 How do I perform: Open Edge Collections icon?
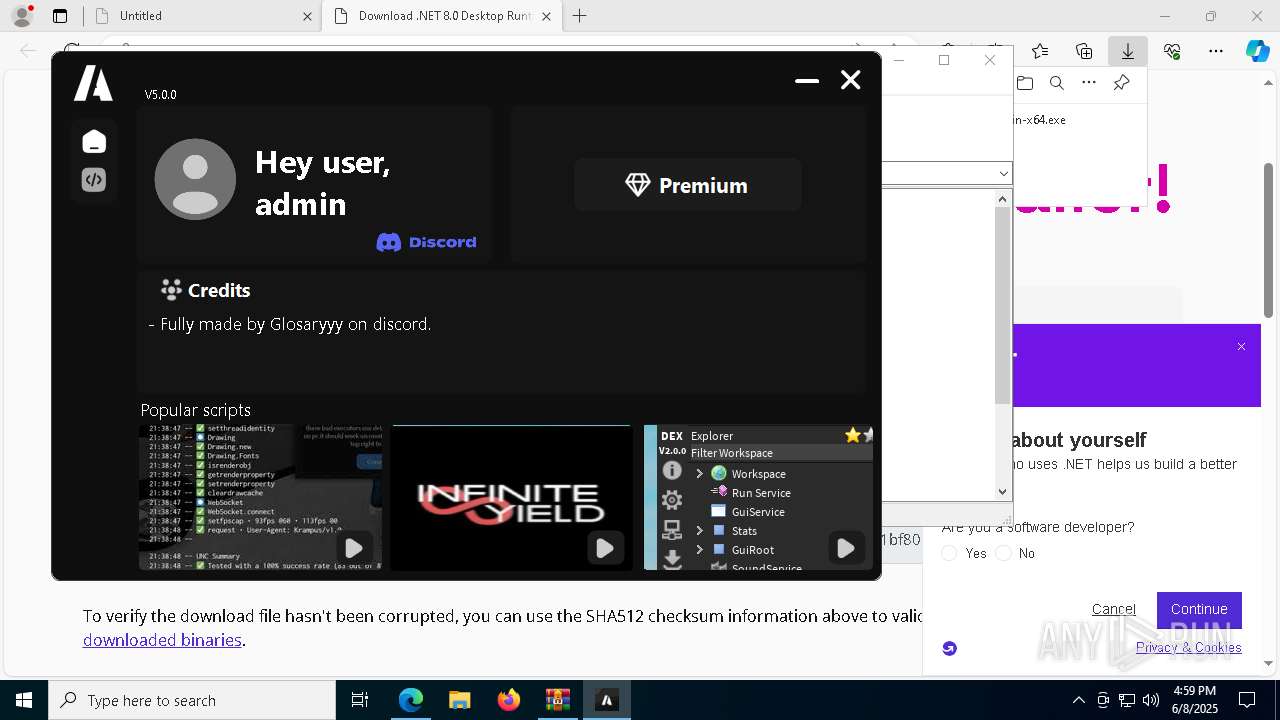pos(1084,51)
